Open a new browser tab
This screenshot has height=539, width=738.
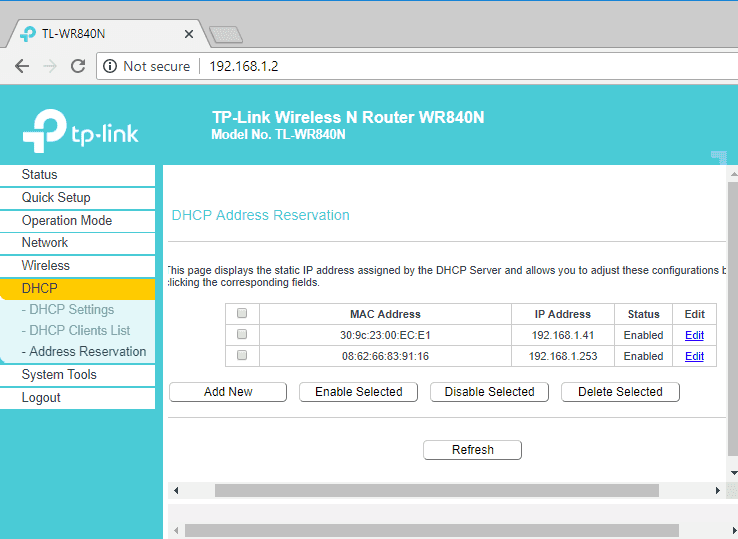point(226,34)
